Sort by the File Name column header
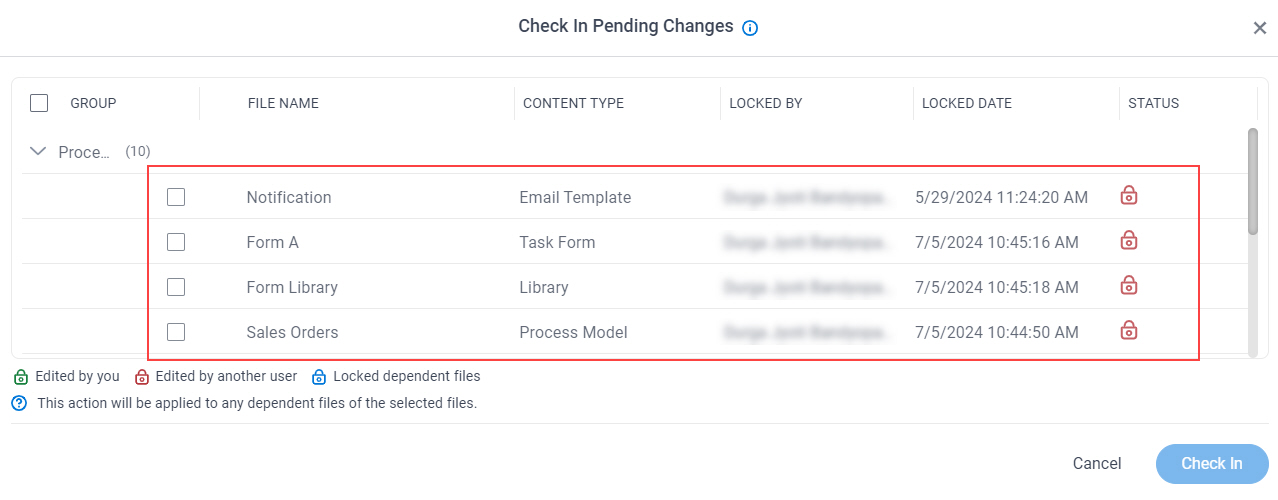The width and height of the screenshot is (1278, 500). pos(283,103)
